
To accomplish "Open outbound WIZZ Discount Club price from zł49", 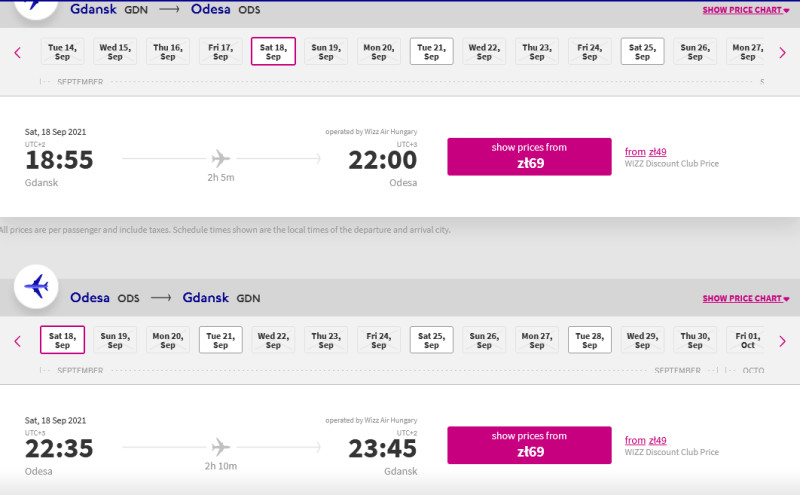I will 645,152.
